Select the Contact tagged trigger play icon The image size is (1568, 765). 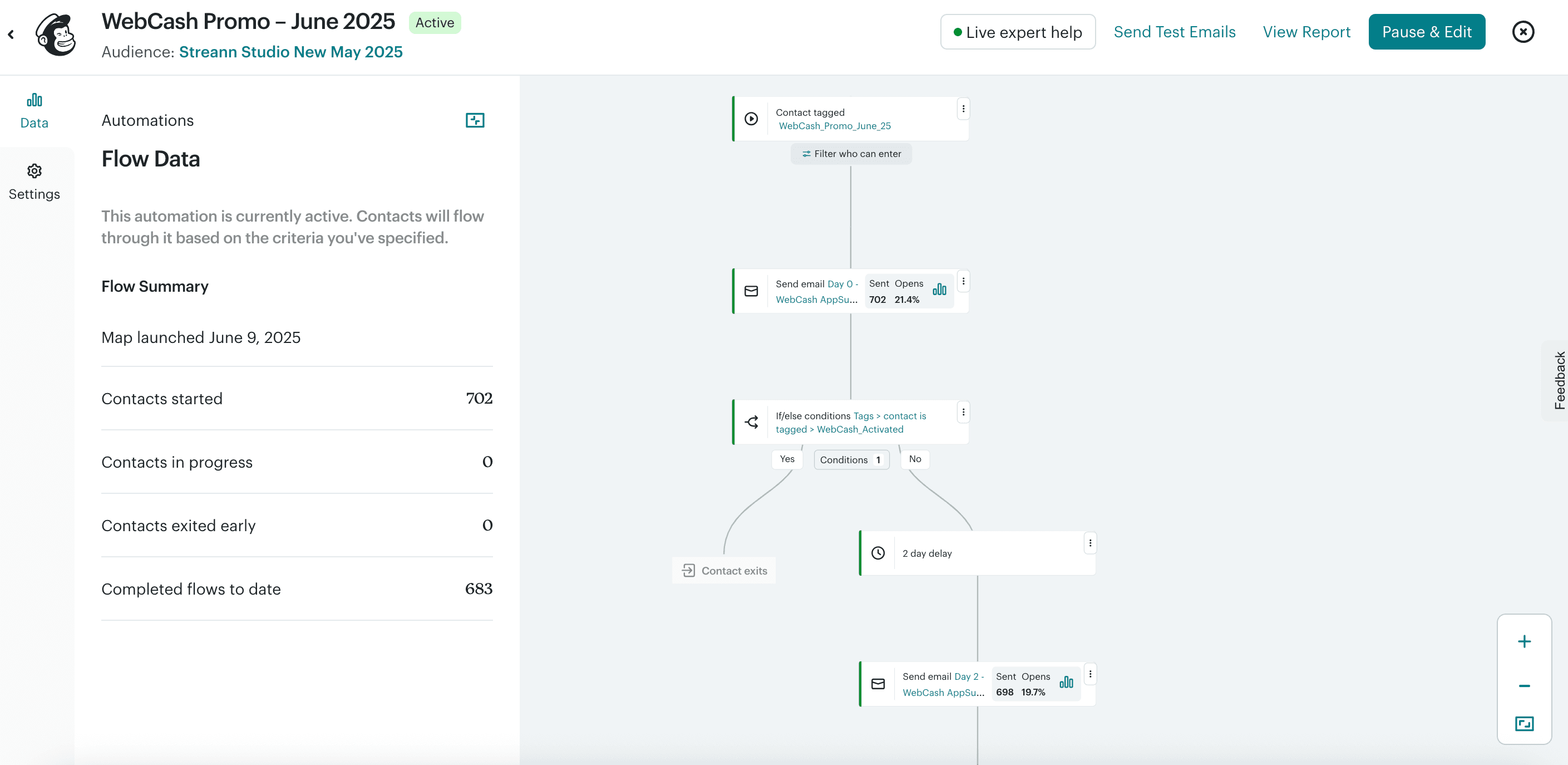[751, 119]
